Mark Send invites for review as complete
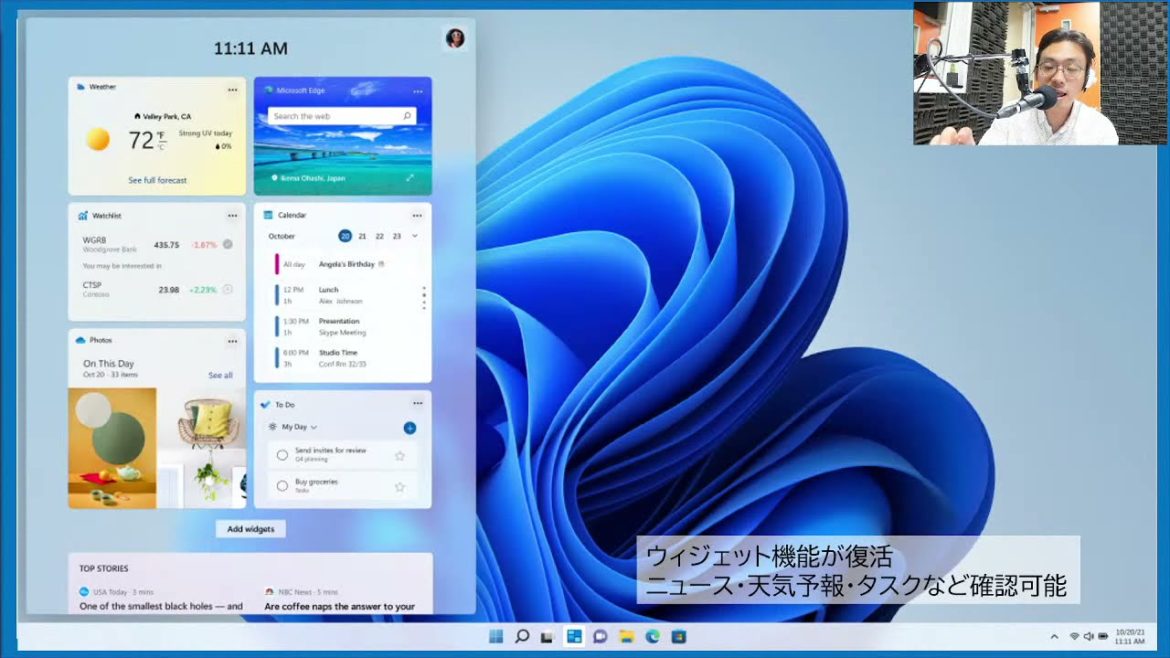This screenshot has width=1170, height=658. (282, 455)
